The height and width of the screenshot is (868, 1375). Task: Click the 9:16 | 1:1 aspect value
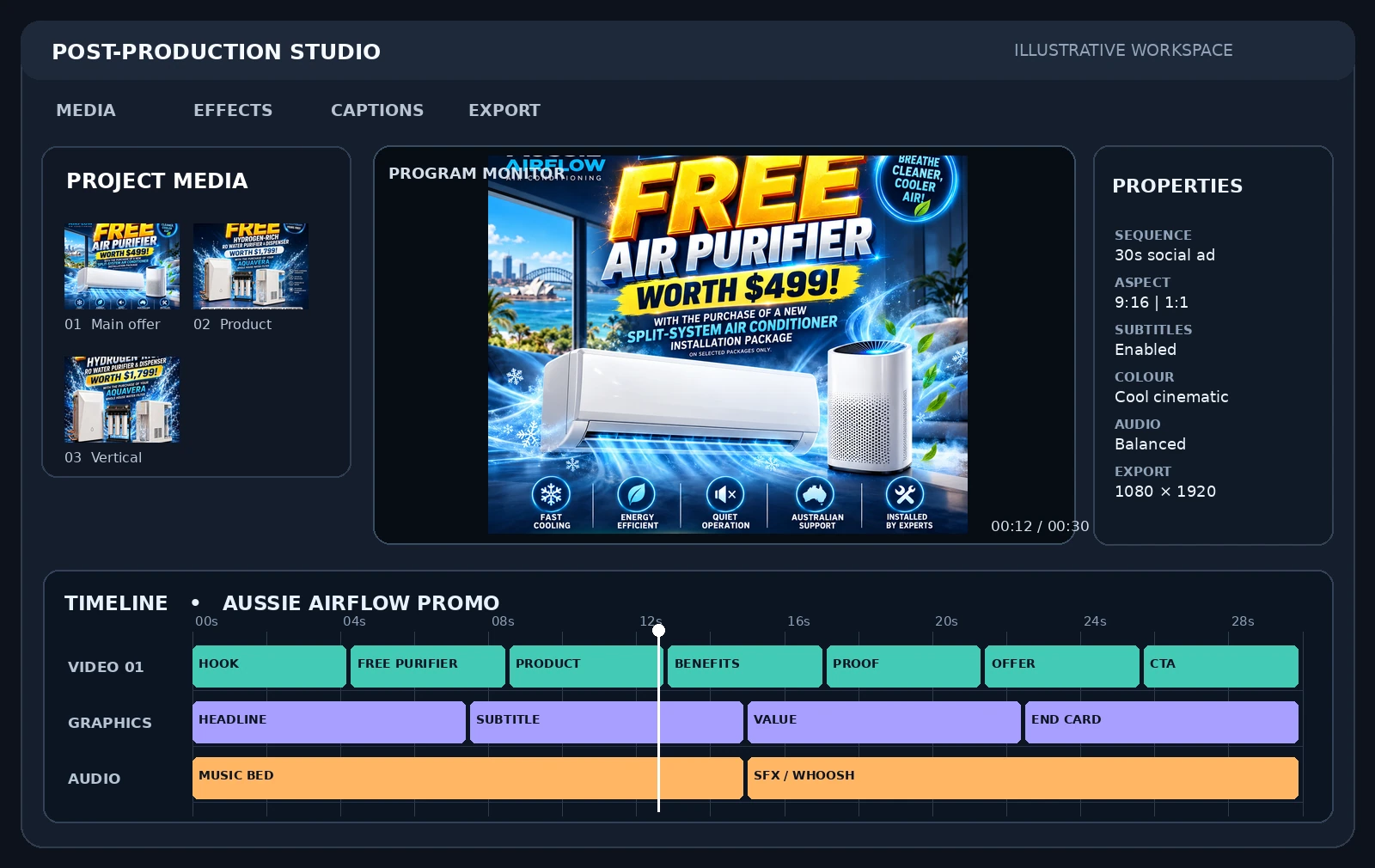pyautogui.click(x=1152, y=303)
